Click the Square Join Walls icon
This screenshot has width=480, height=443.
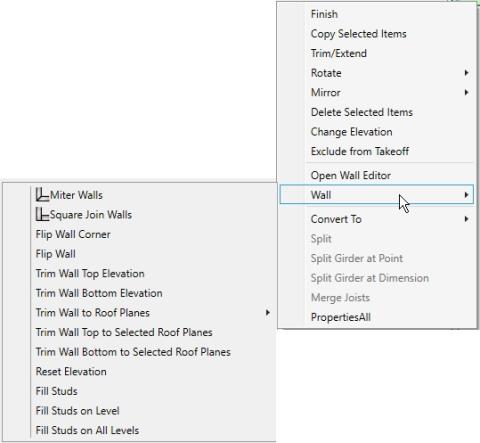[x=42, y=214]
